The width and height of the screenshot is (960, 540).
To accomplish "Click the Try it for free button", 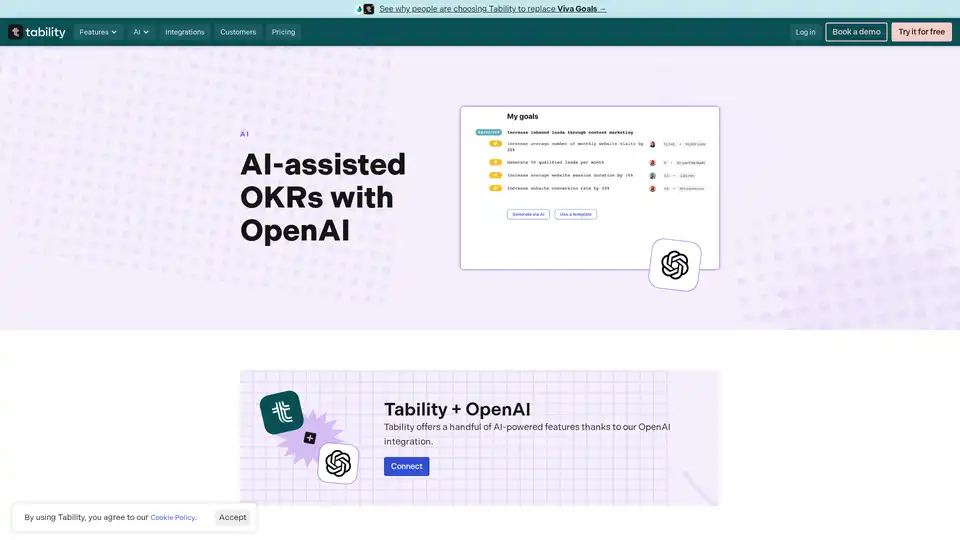I will (921, 32).
